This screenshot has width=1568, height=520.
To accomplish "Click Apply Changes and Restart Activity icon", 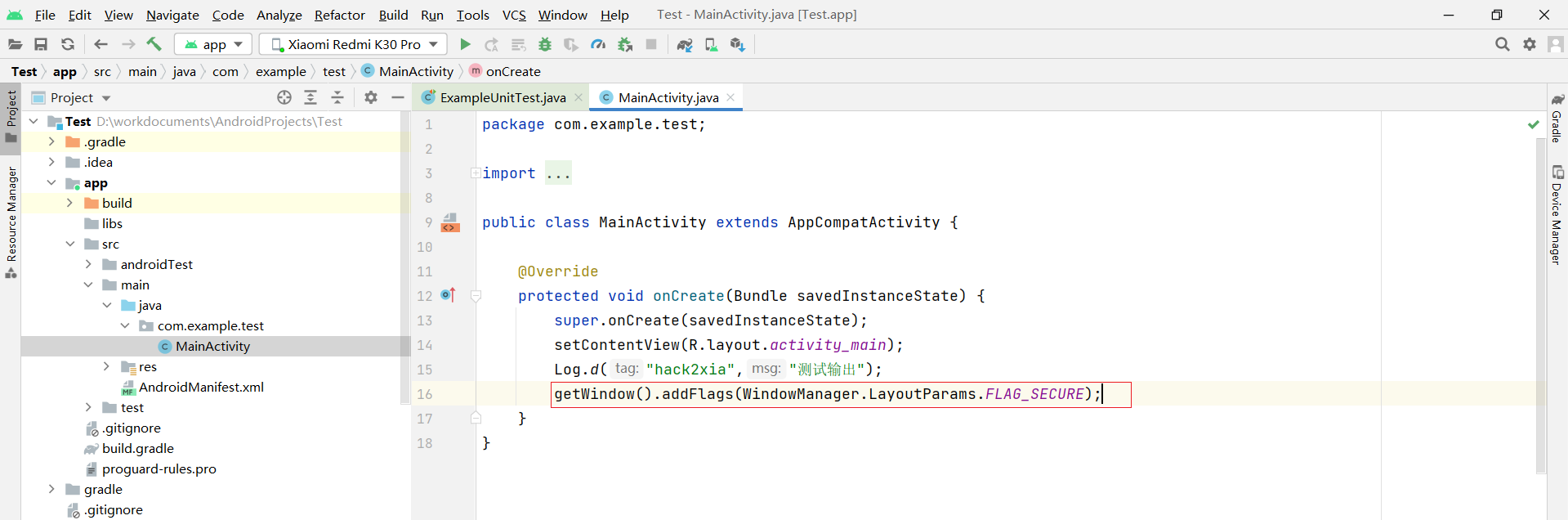I will (491, 44).
